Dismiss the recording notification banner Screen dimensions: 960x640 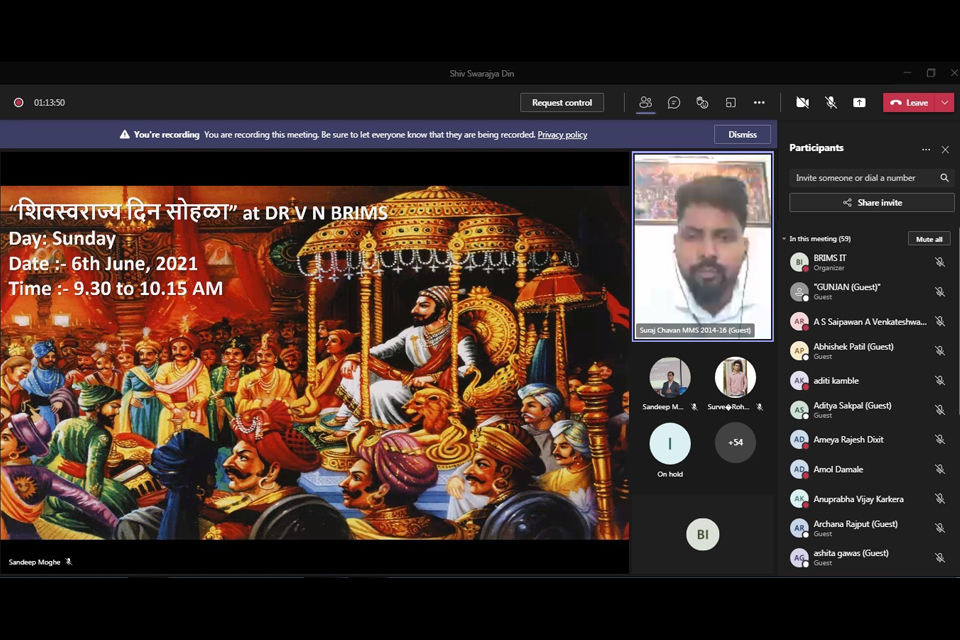(x=742, y=134)
